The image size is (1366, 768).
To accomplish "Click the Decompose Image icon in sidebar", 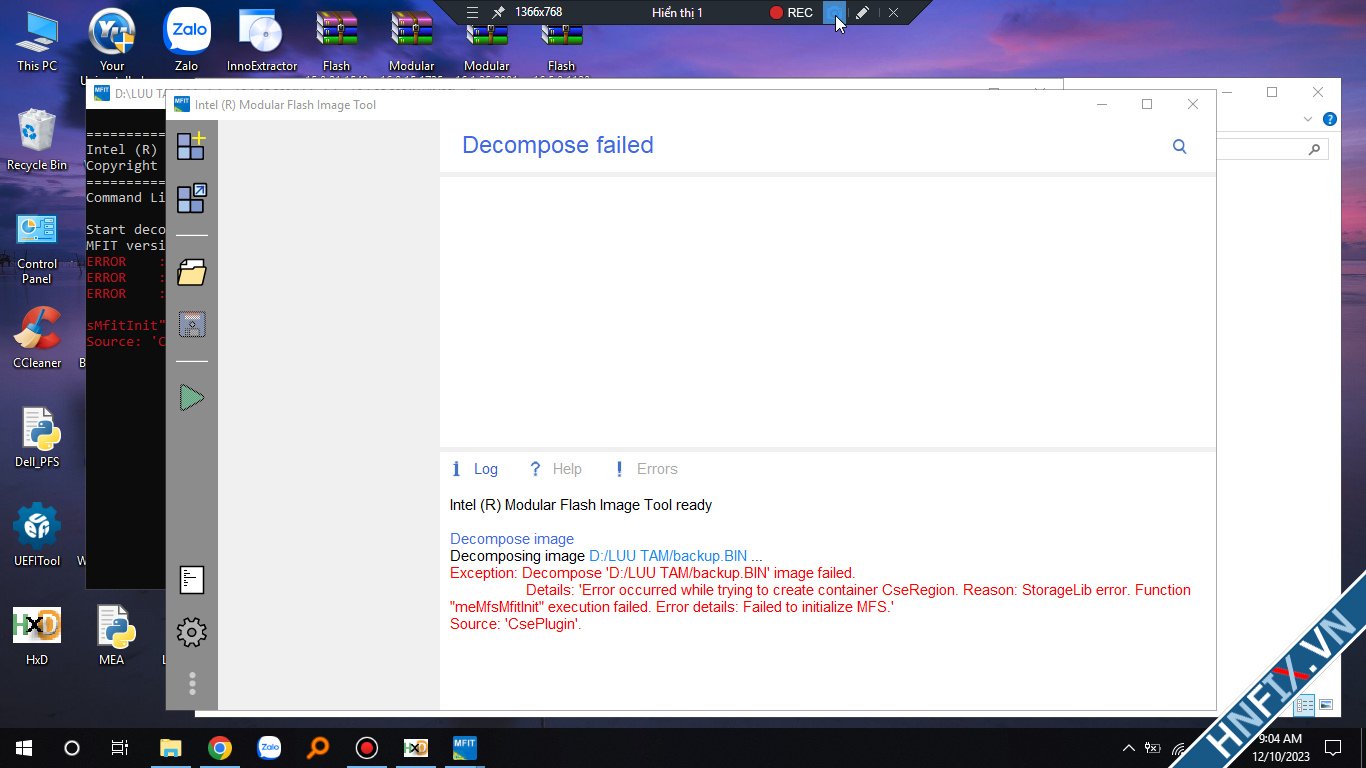I will [191, 198].
